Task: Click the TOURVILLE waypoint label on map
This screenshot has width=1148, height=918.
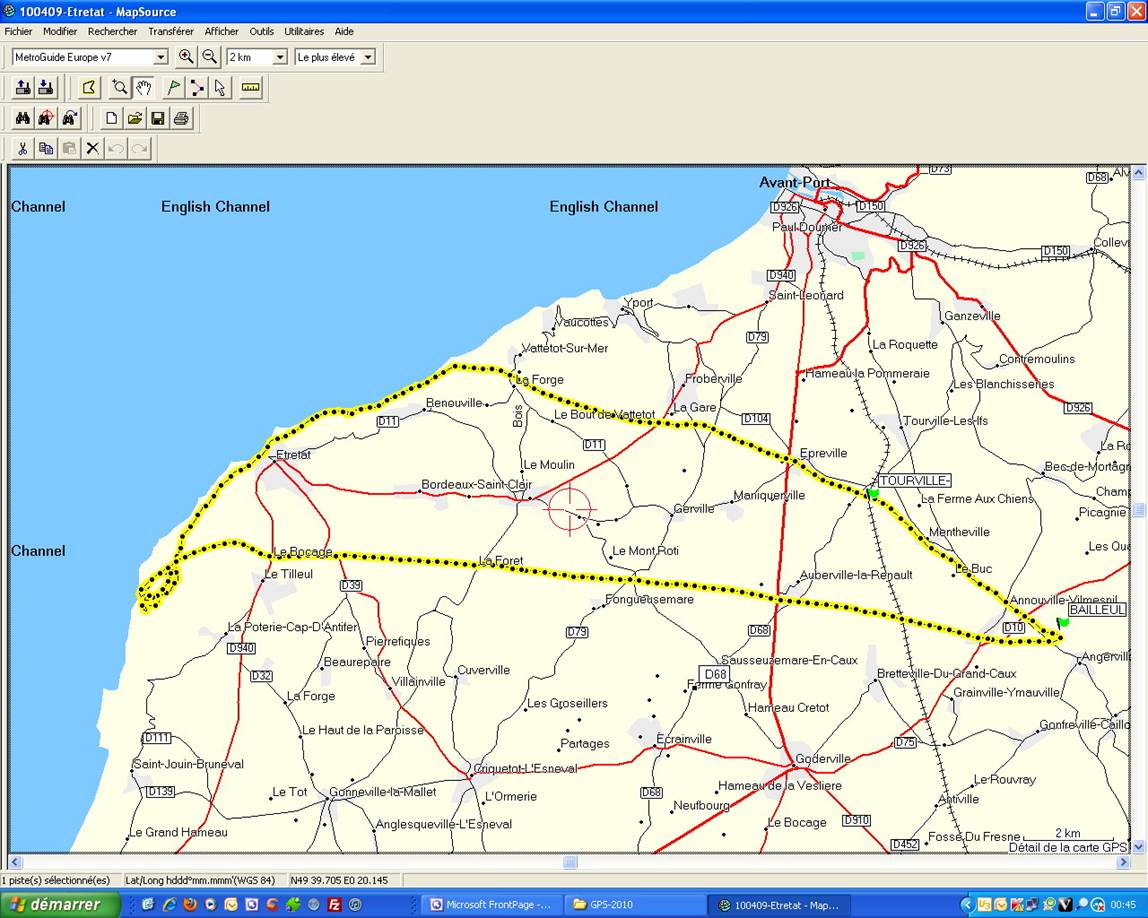Action: 914,480
